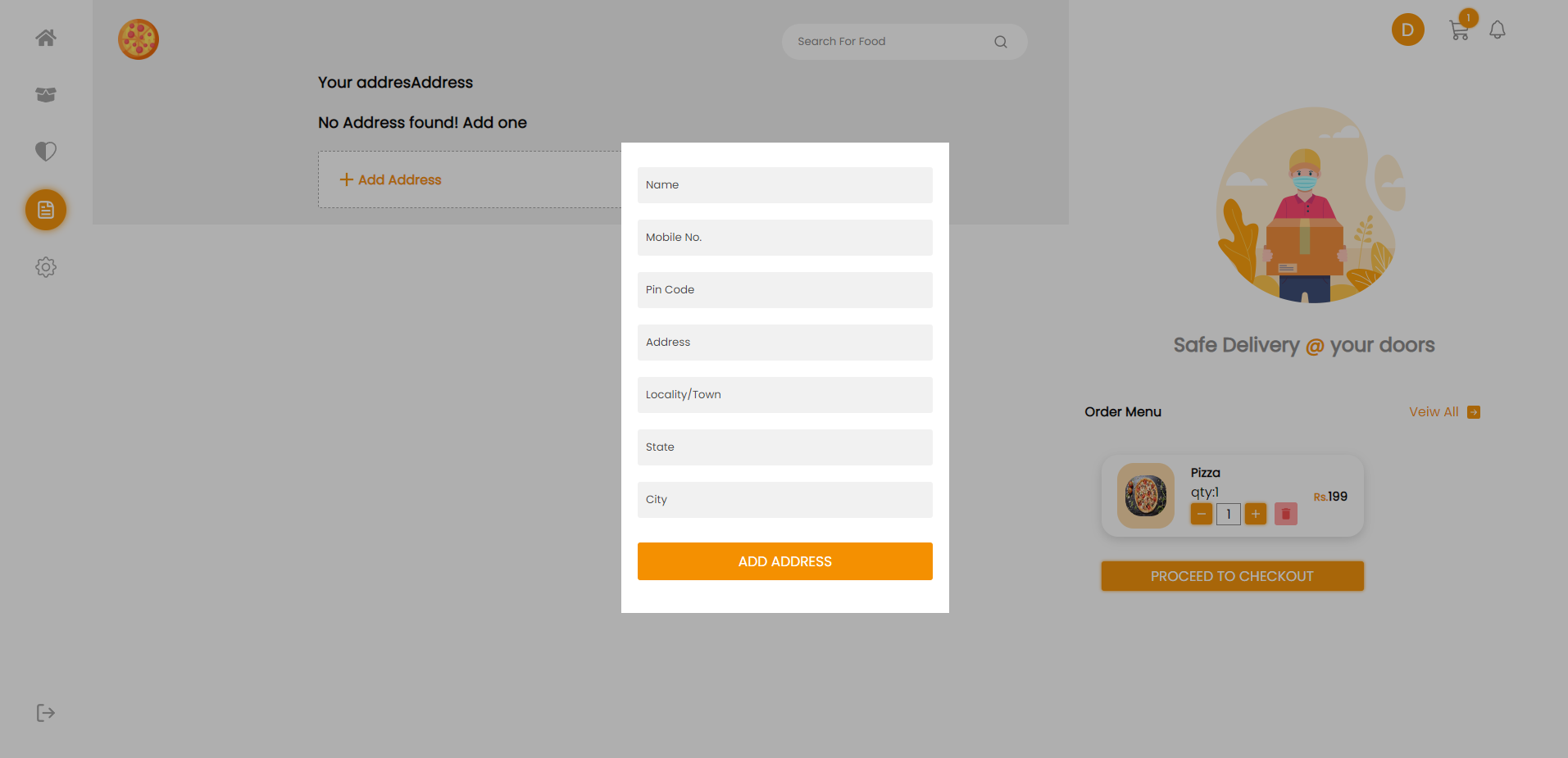This screenshot has height=758, width=1568.
Task: Click Veiw All in Order Menu
Action: 1434,411
